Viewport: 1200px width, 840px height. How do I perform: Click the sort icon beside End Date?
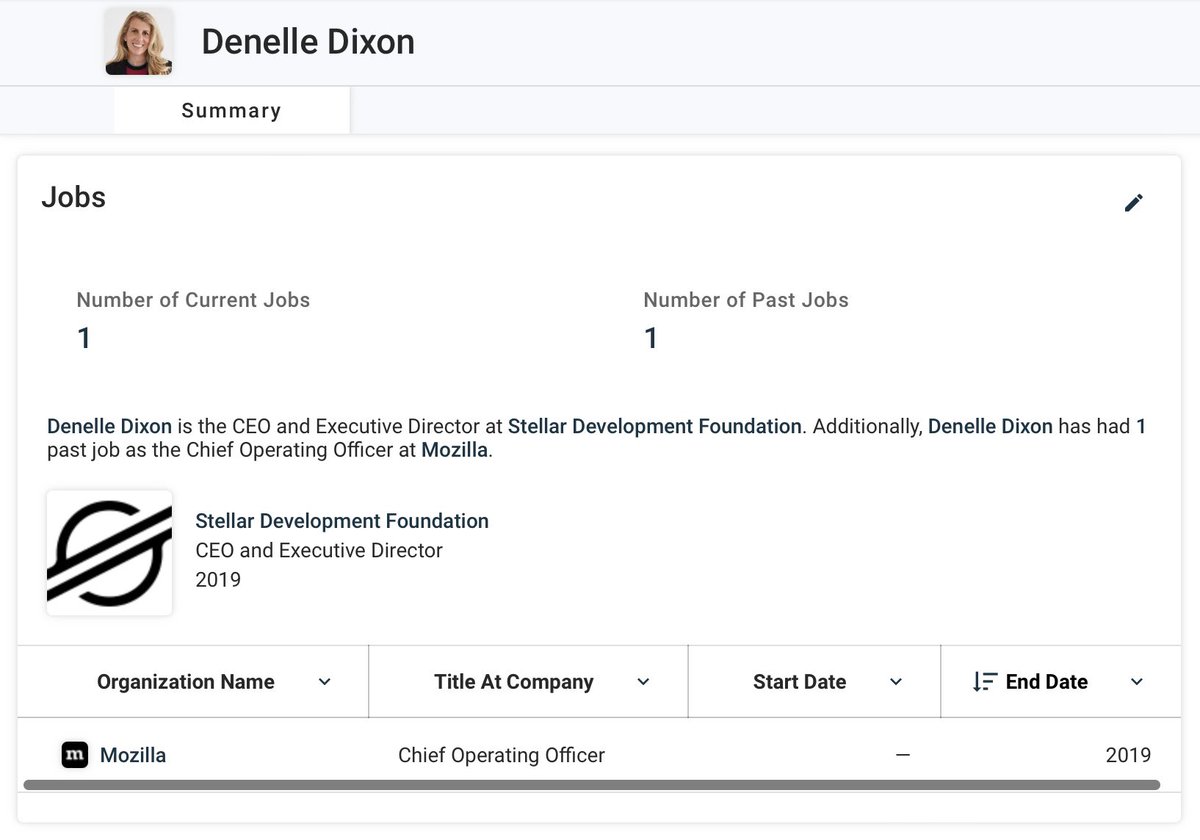click(x=984, y=682)
